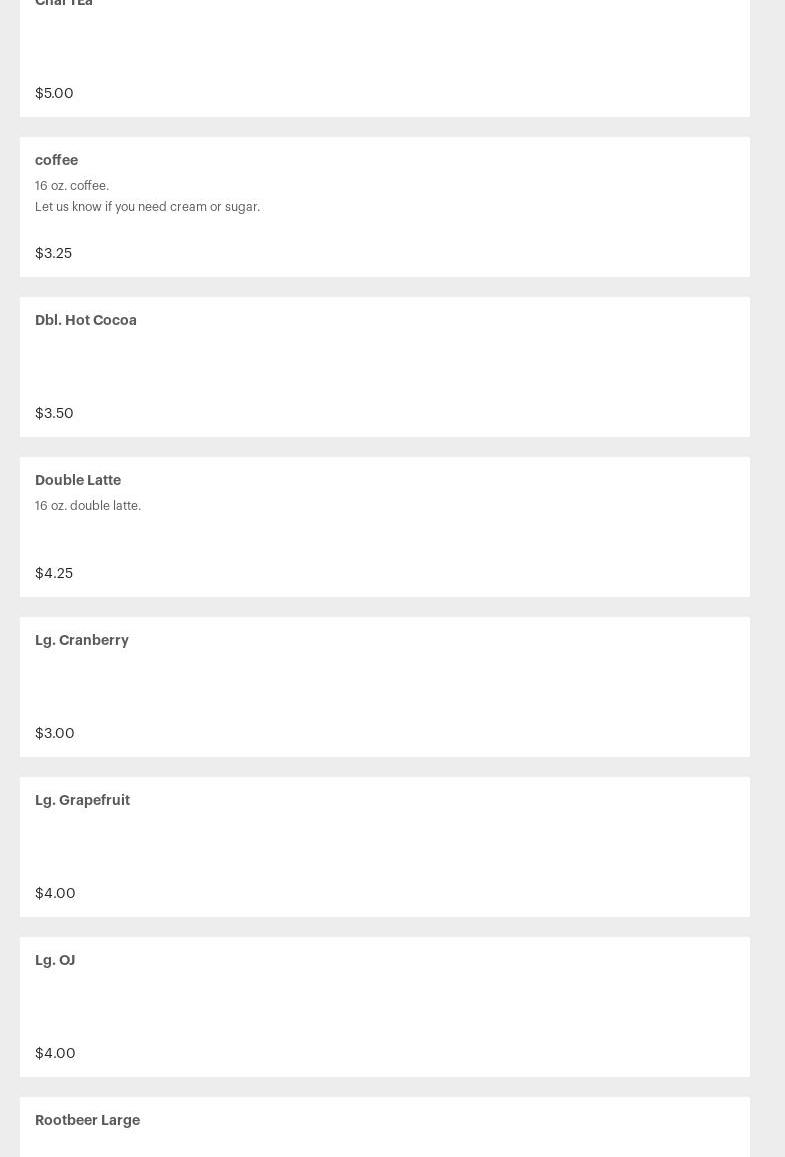Click the $4.25 Double Latte price
Screen dimensions: 785x1157
click(x=54, y=573)
